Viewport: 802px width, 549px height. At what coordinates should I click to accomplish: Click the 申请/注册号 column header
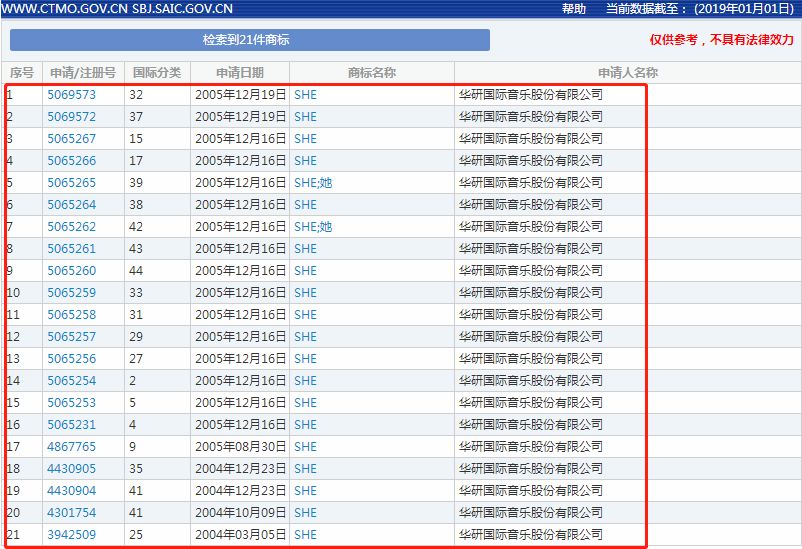[x=83, y=73]
